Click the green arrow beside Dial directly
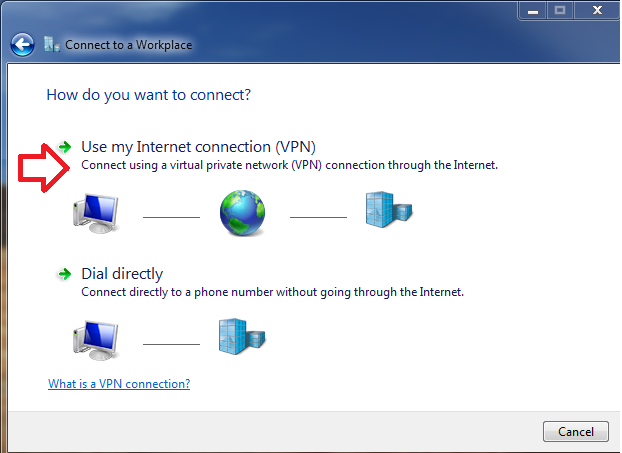The height and width of the screenshot is (453, 622). [x=65, y=274]
